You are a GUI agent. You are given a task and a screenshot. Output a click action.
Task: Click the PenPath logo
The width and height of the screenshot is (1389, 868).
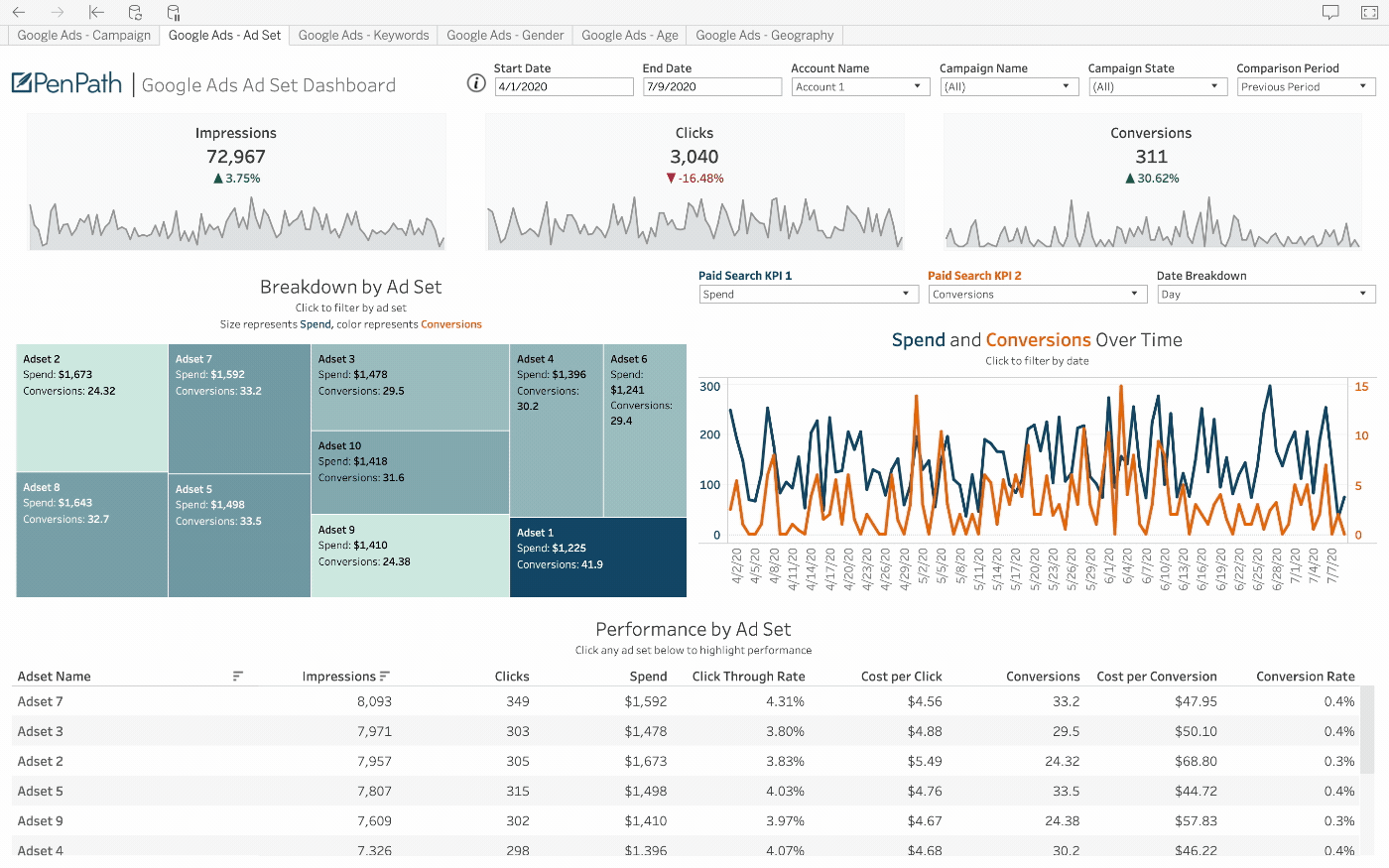[x=66, y=83]
